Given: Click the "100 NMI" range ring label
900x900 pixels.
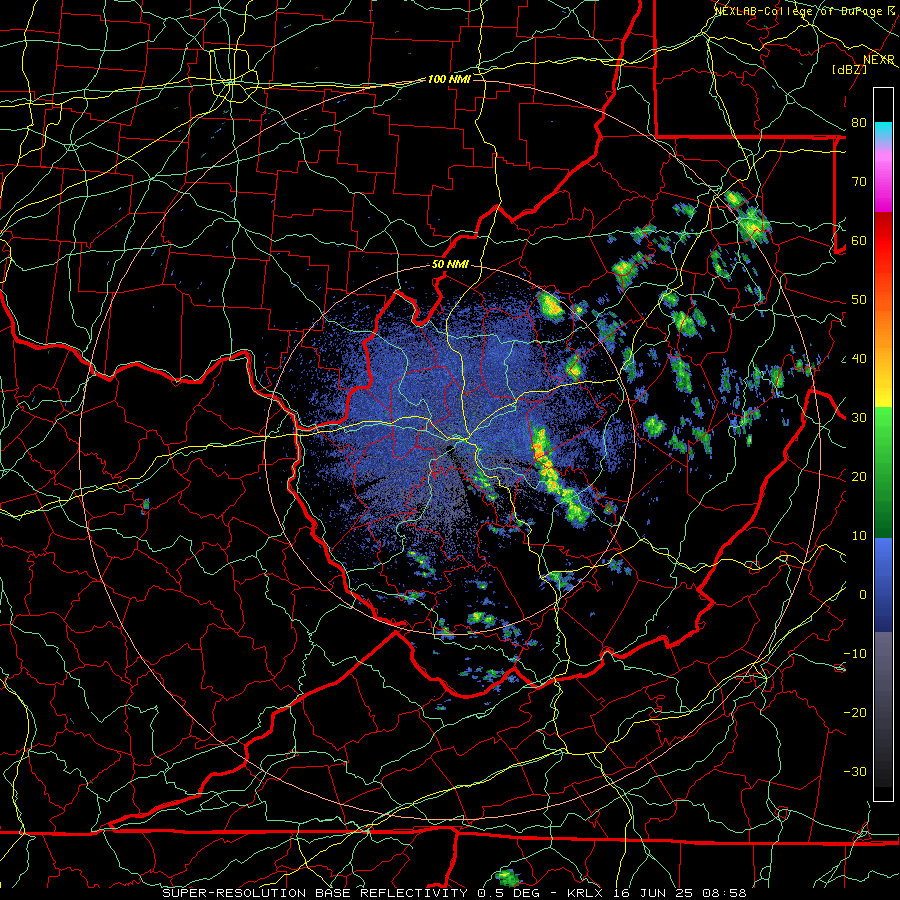Looking at the screenshot, I should (x=449, y=79).
